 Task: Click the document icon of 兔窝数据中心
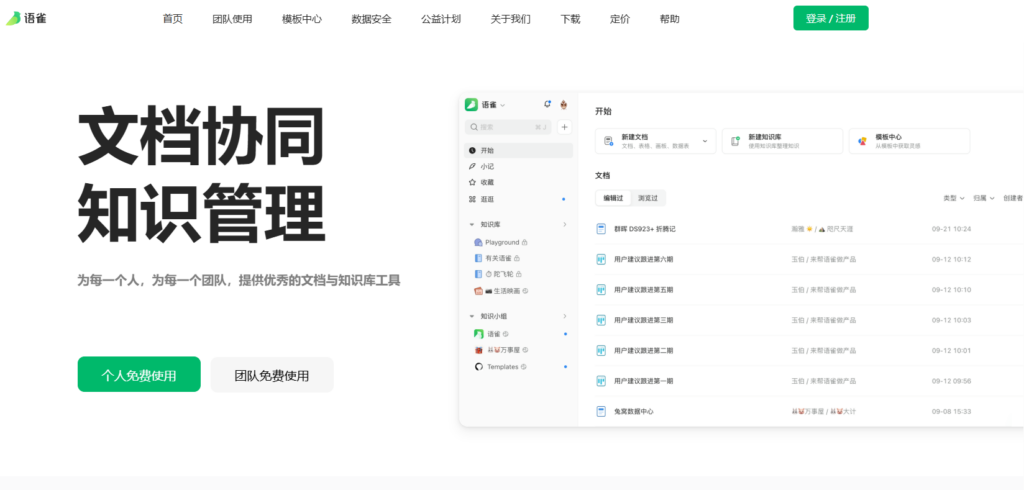tap(601, 412)
